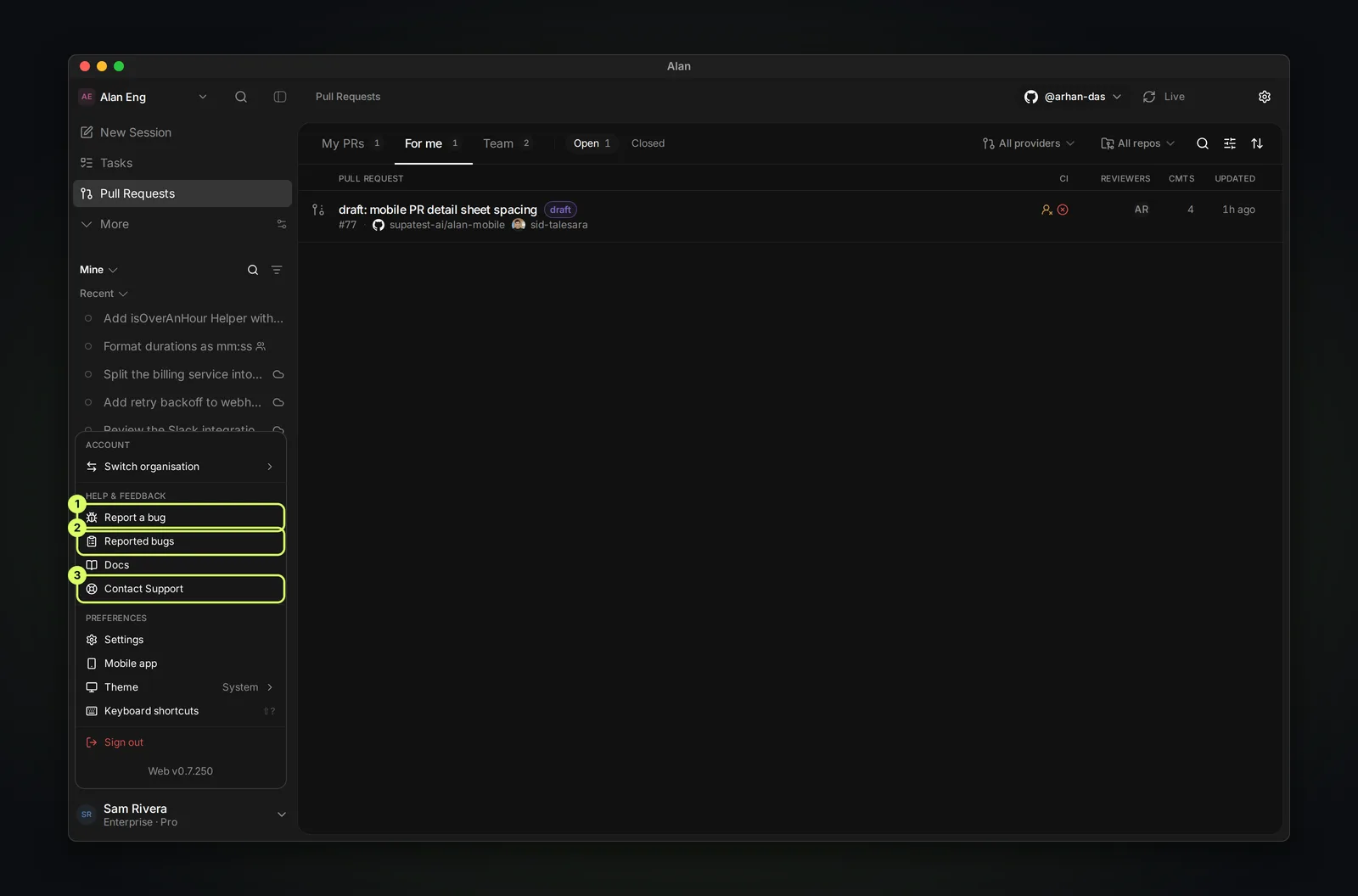Switch to the My PRs tab
Image resolution: width=1358 pixels, height=896 pixels.
[x=351, y=143]
